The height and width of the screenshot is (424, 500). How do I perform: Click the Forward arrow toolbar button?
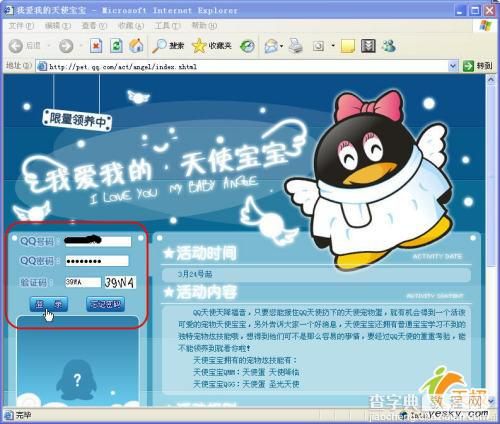click(x=66, y=46)
